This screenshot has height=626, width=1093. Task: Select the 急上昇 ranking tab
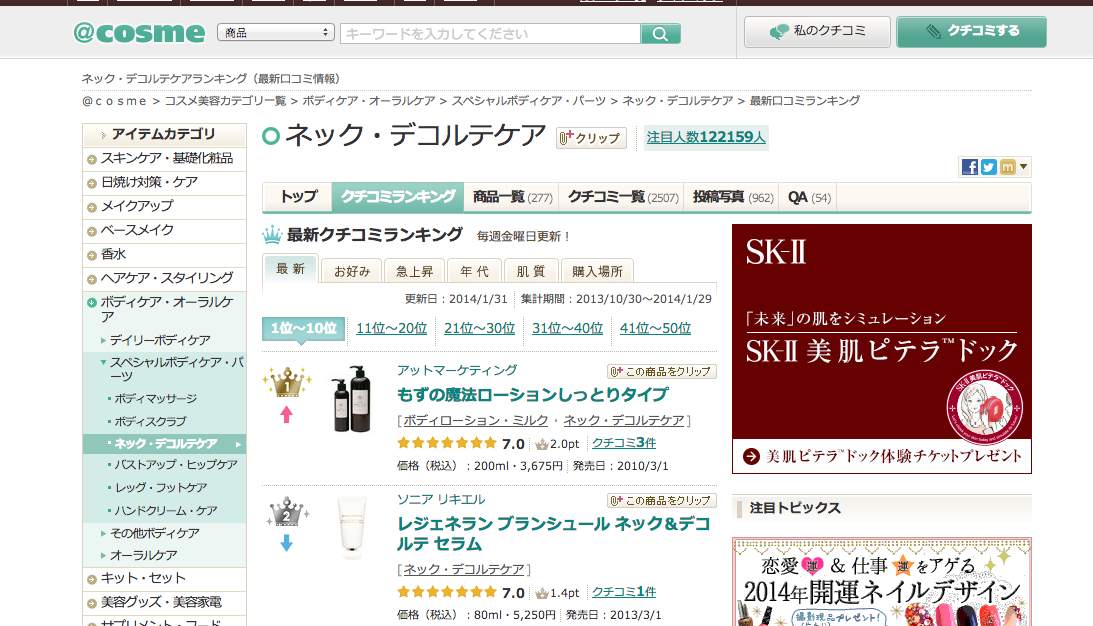point(414,271)
